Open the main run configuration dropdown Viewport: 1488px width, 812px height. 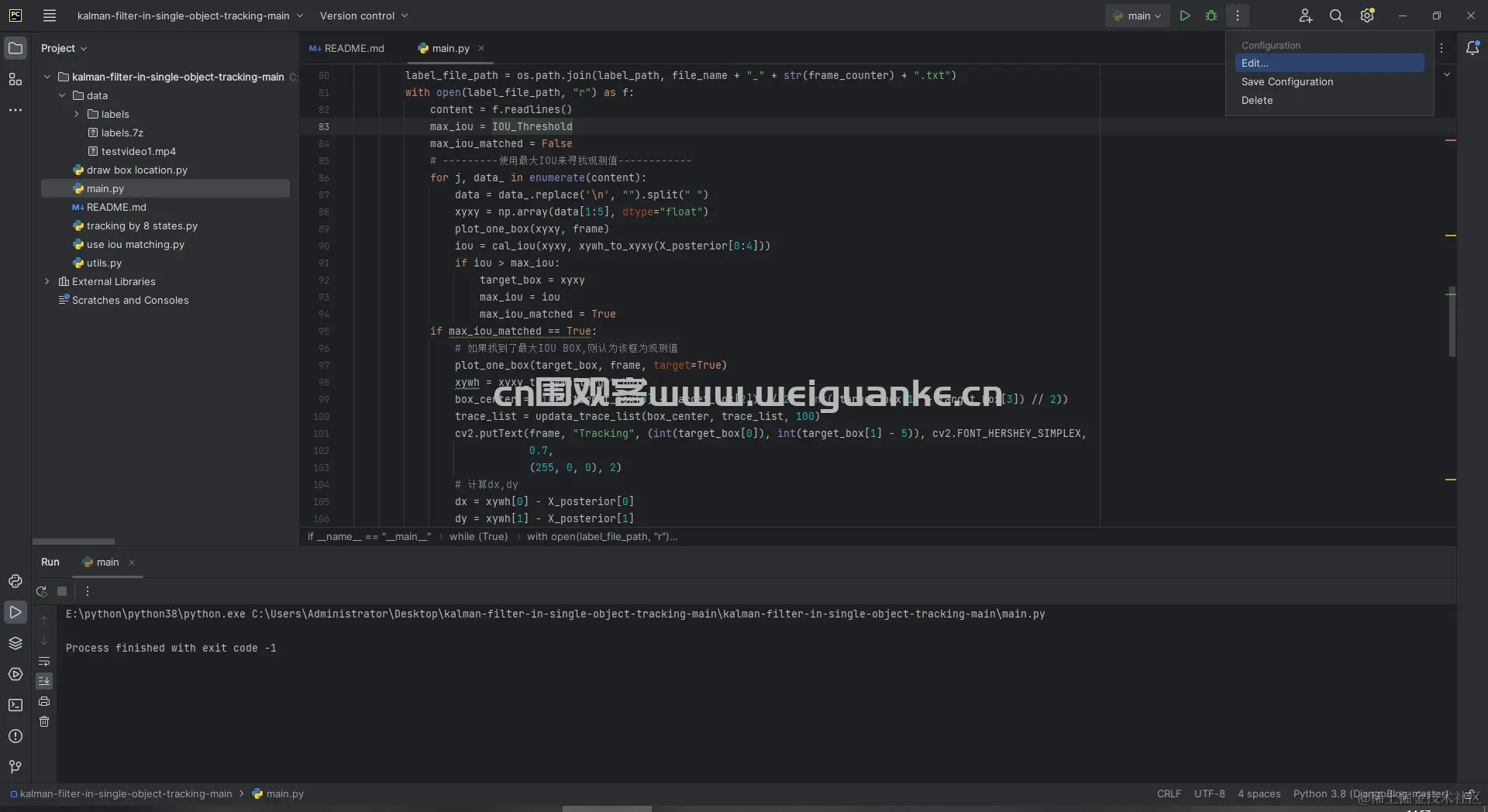pyautogui.click(x=1137, y=15)
